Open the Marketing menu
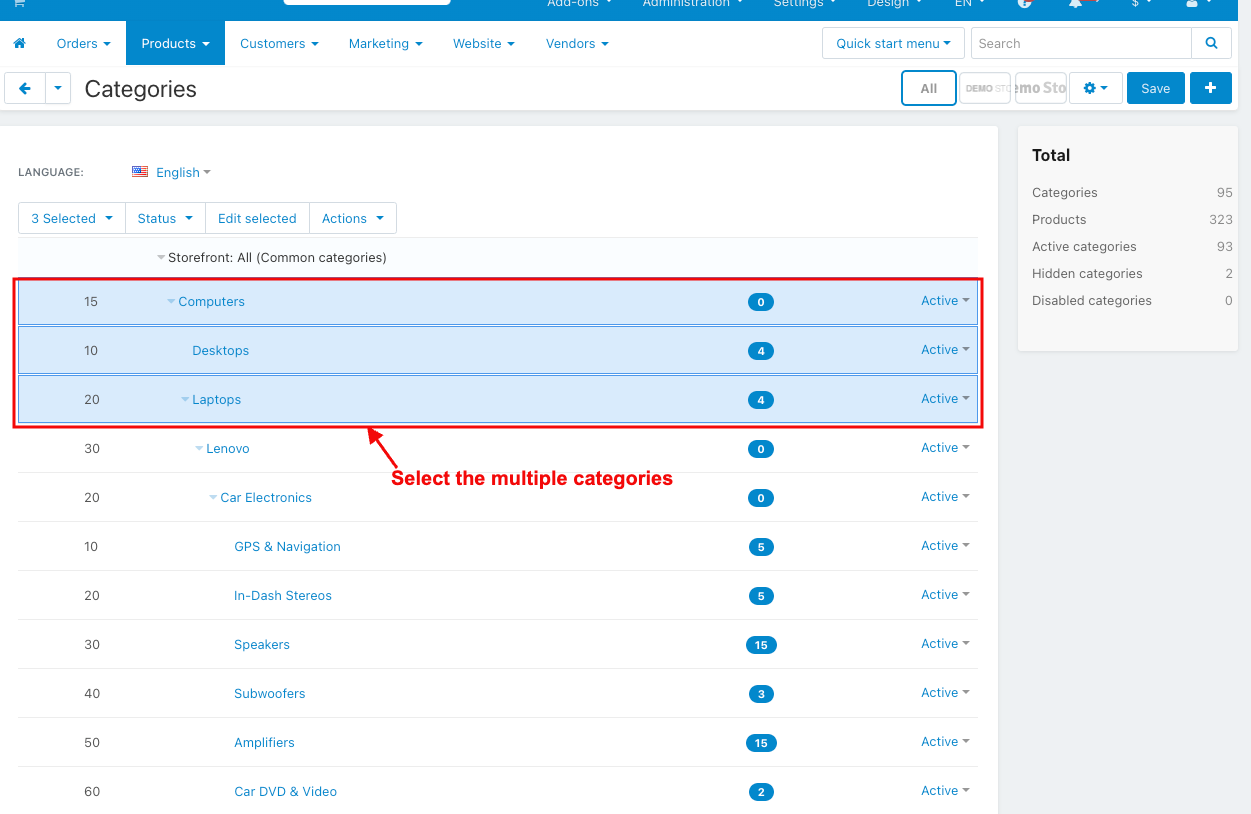Viewport: 1251px width, 814px height. 385,44
